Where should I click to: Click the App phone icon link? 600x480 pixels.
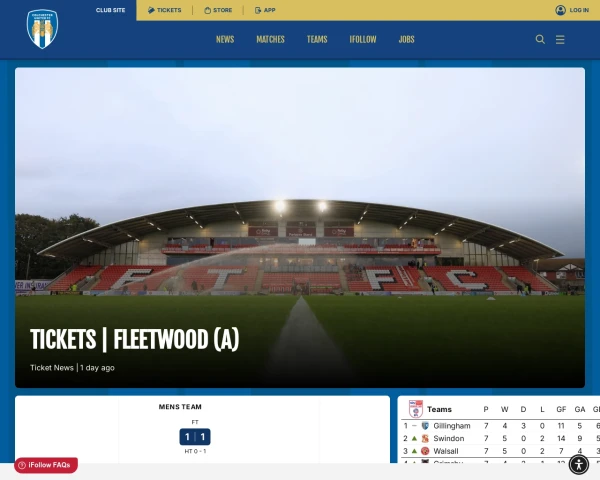pyautogui.click(x=258, y=10)
